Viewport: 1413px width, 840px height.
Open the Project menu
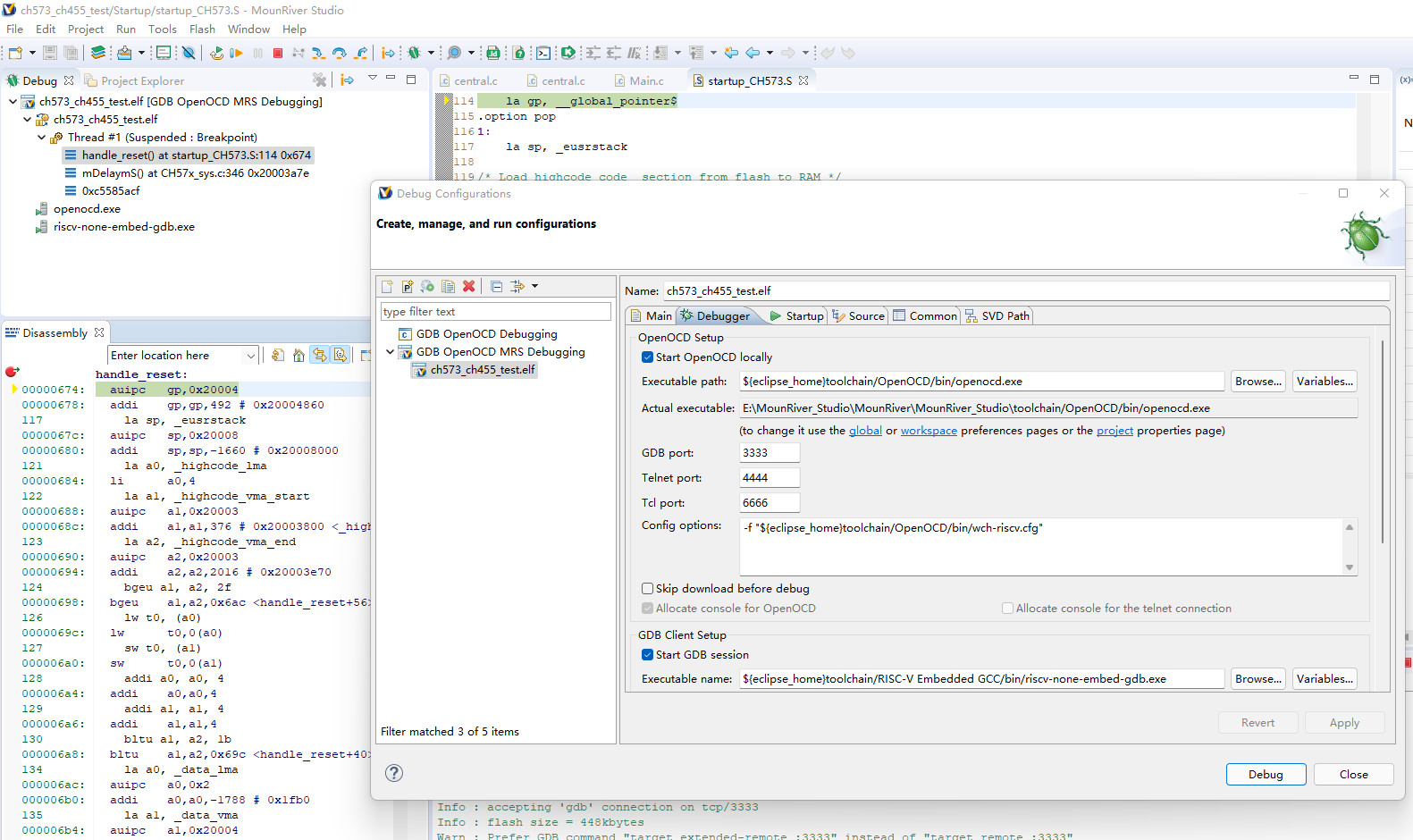(x=86, y=29)
